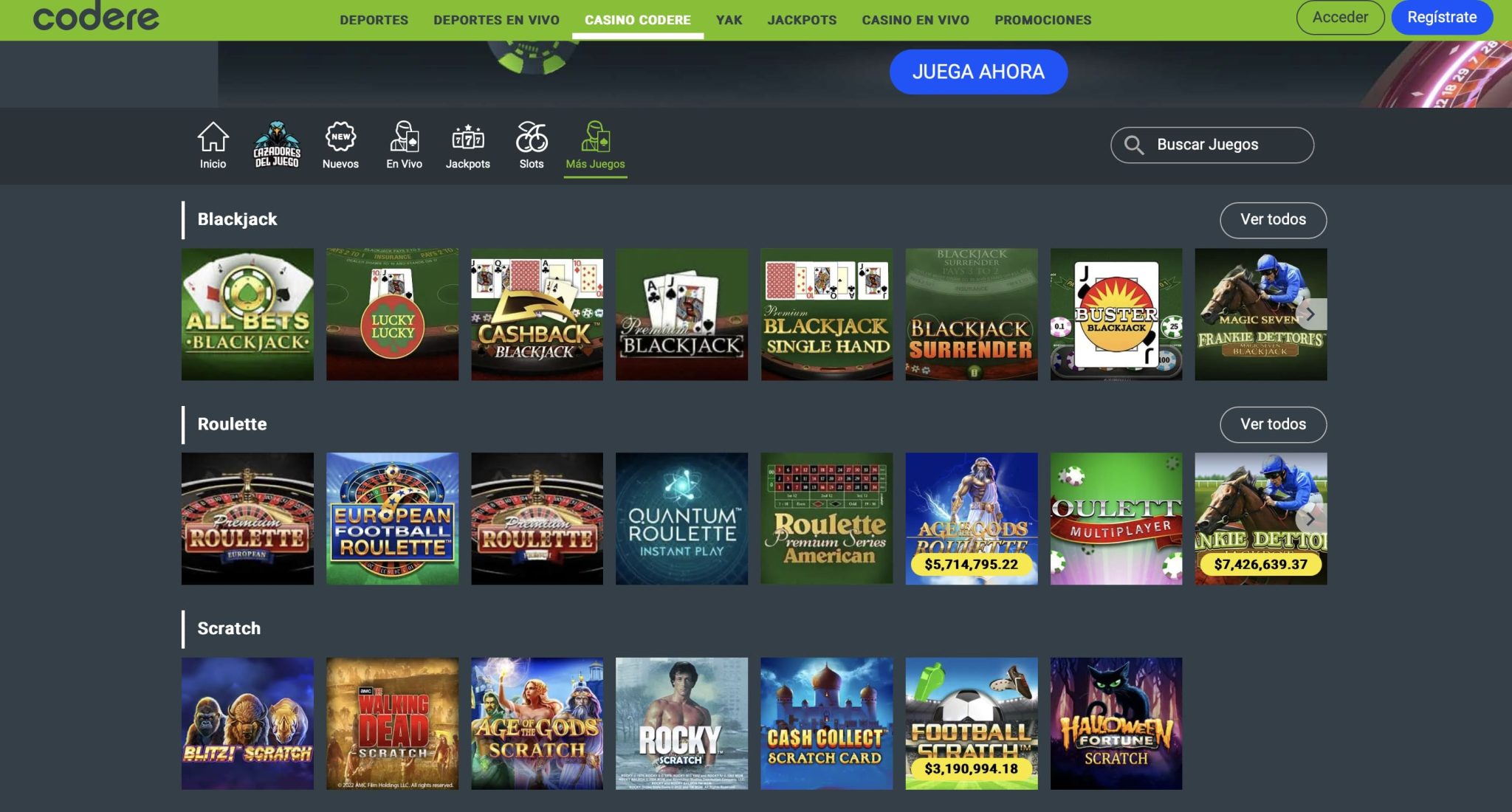Open Premium Roulette European game

(x=247, y=519)
